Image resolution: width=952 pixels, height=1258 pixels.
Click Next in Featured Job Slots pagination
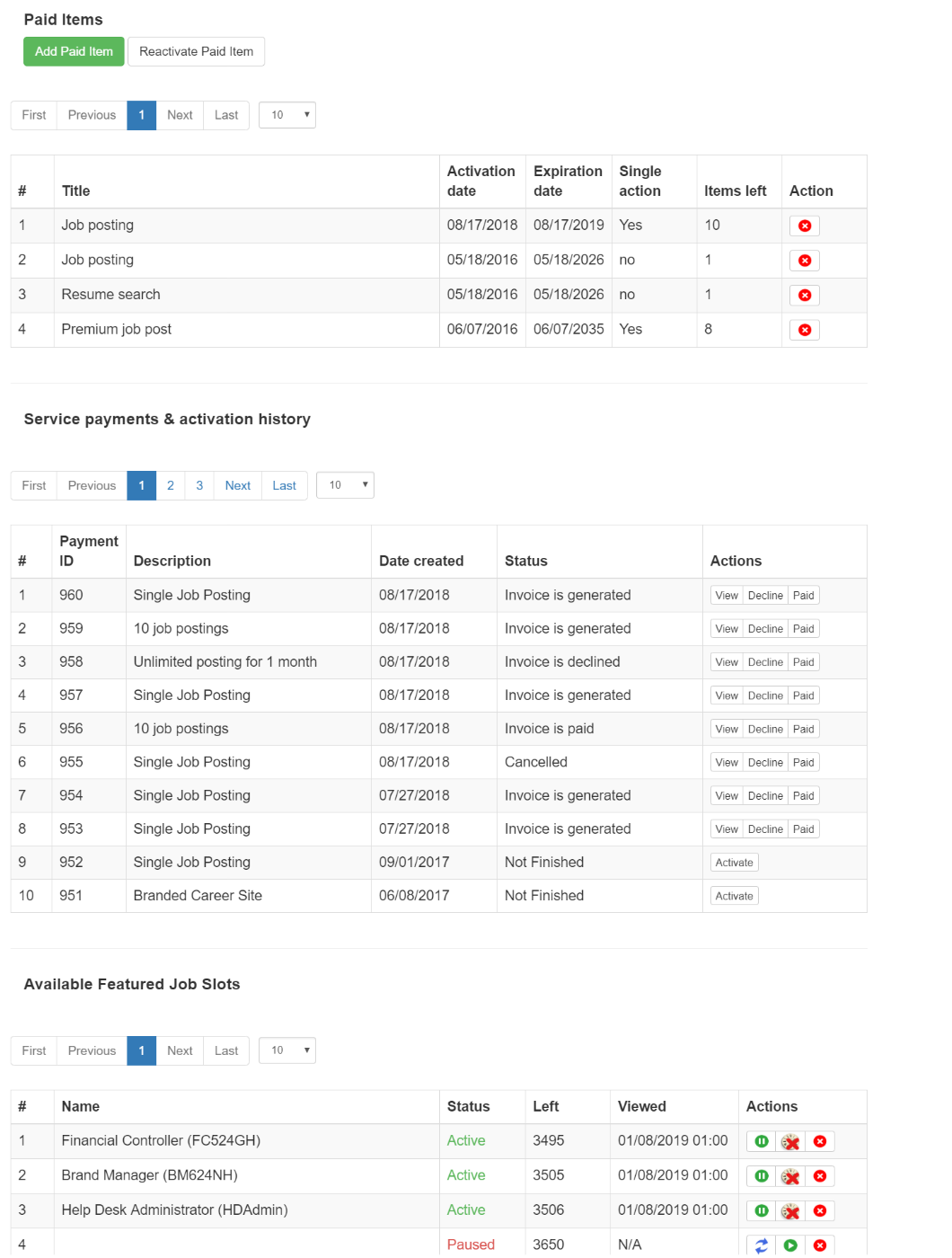pyautogui.click(x=180, y=1050)
